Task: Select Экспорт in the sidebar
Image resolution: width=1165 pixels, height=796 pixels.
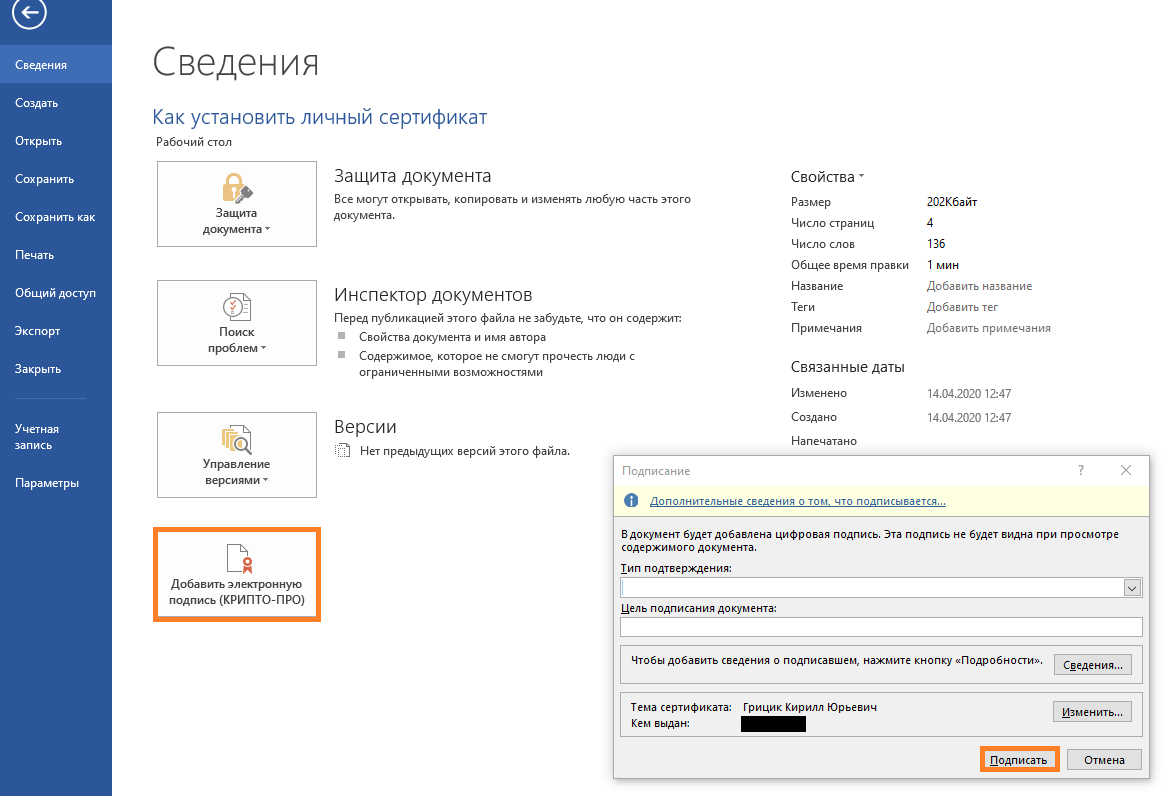Action: click(x=37, y=331)
